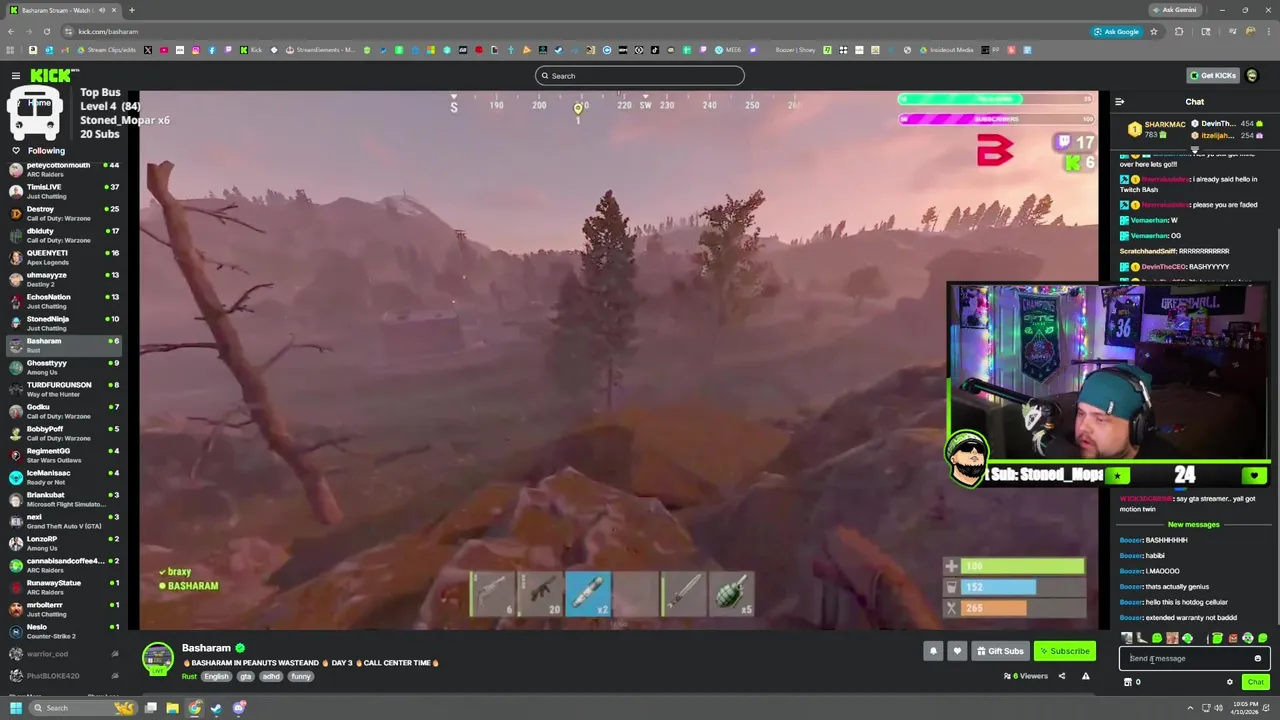The width and height of the screenshot is (1280, 720).
Task: Open StonedNinja channel in sidebar
Action: tap(63, 323)
